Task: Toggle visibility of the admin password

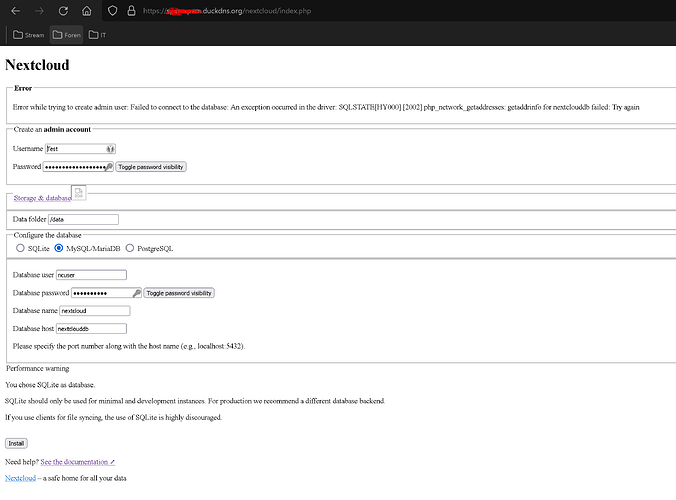Action: pyautogui.click(x=151, y=167)
